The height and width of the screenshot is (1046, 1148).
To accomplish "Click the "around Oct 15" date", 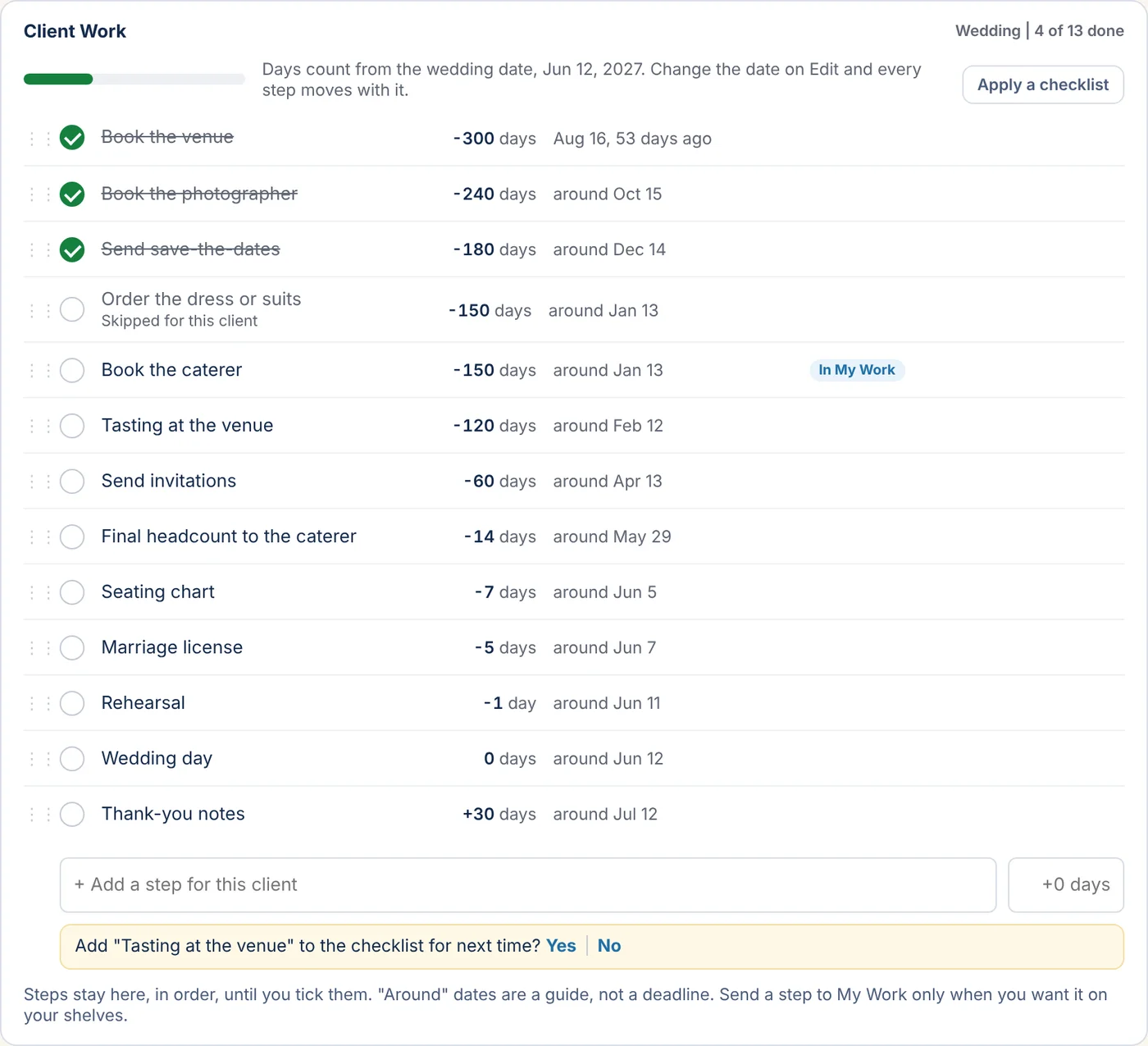I will 608,194.
